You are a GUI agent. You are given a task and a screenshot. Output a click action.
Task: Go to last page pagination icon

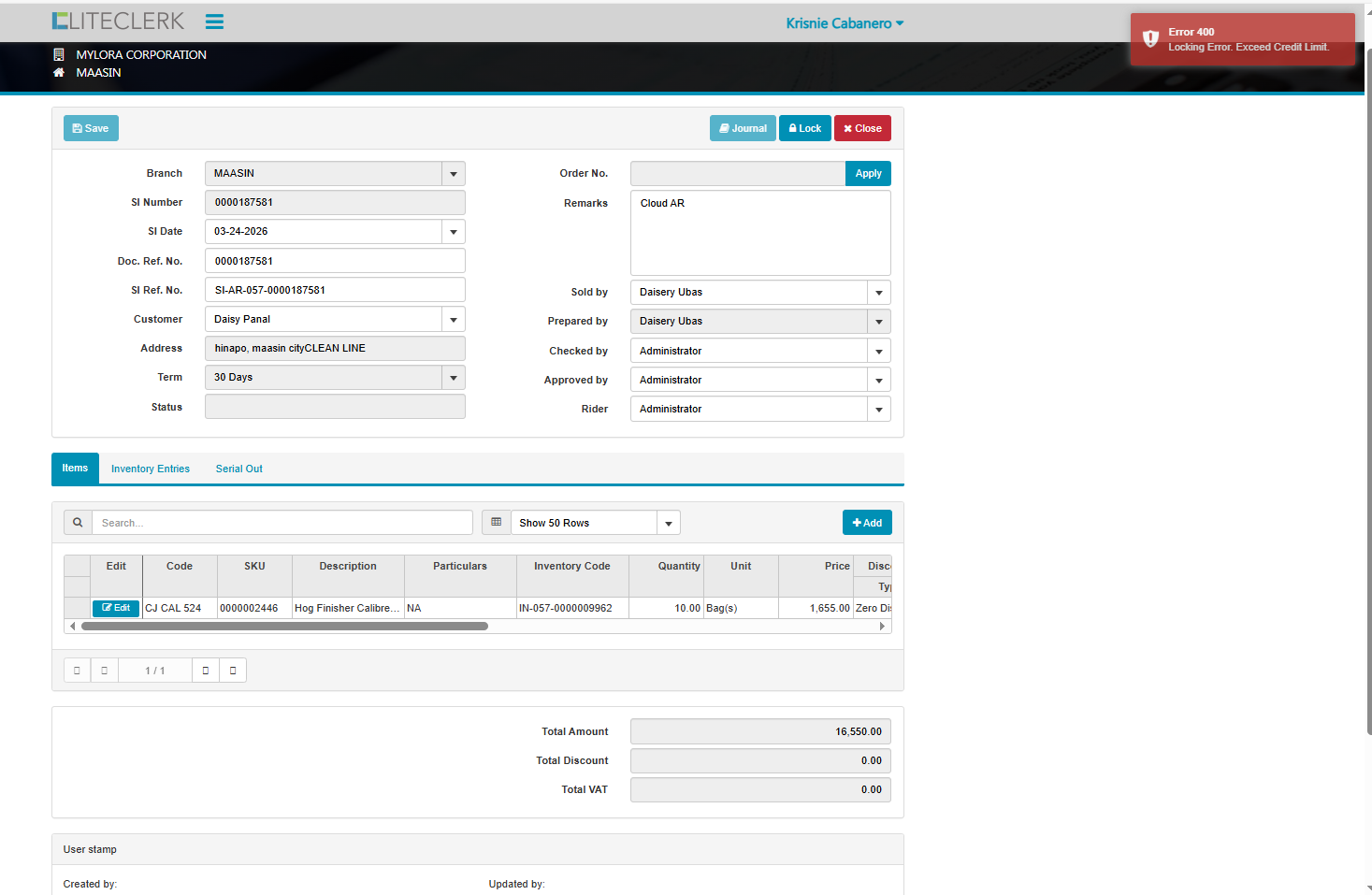[233, 671]
